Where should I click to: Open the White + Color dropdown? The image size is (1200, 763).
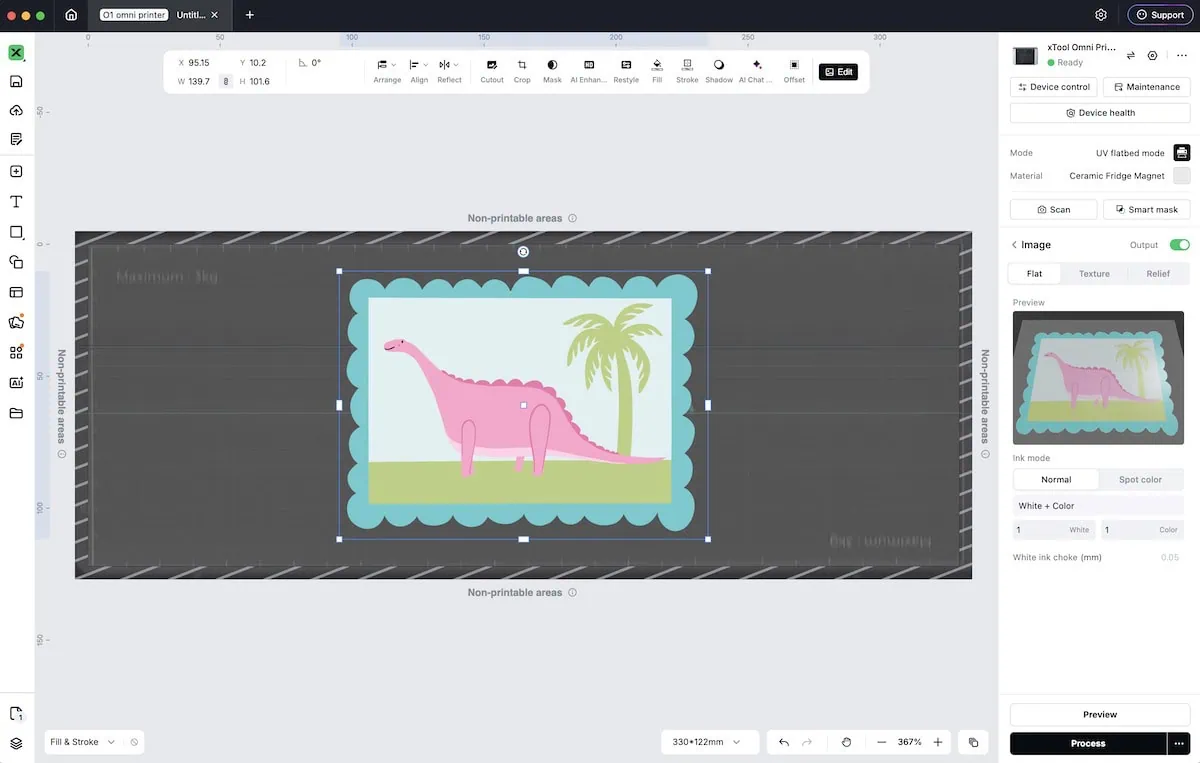(1098, 506)
